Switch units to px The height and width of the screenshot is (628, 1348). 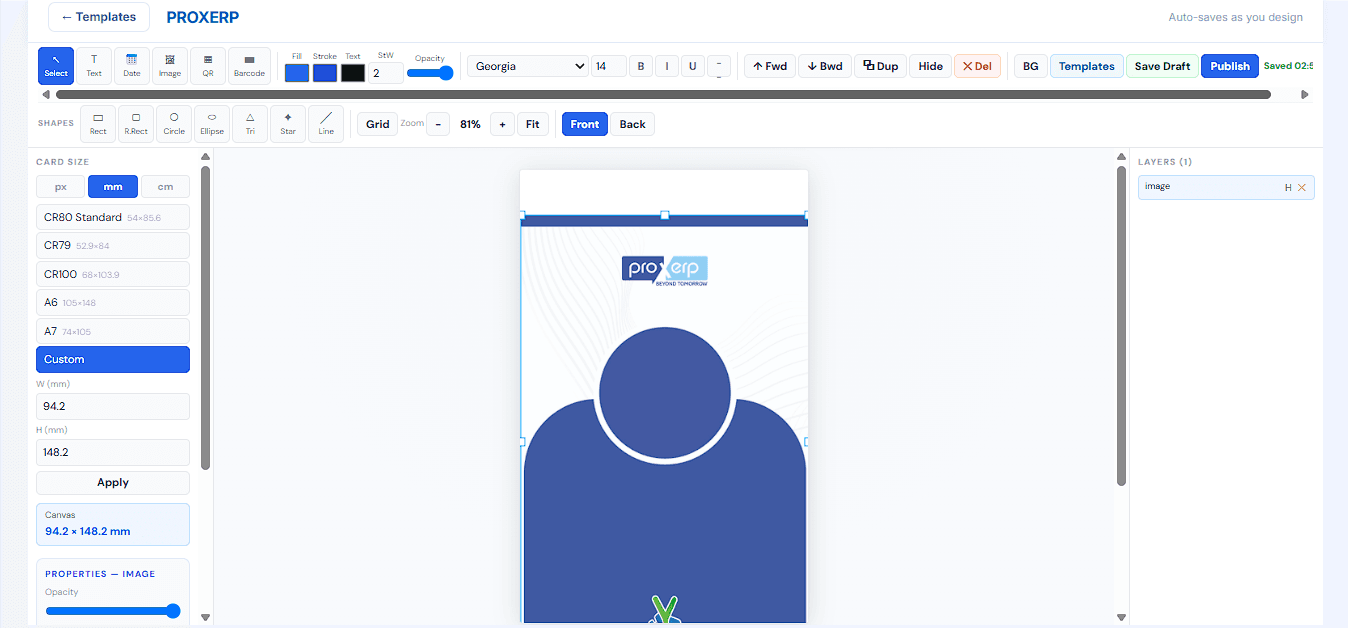(61, 187)
